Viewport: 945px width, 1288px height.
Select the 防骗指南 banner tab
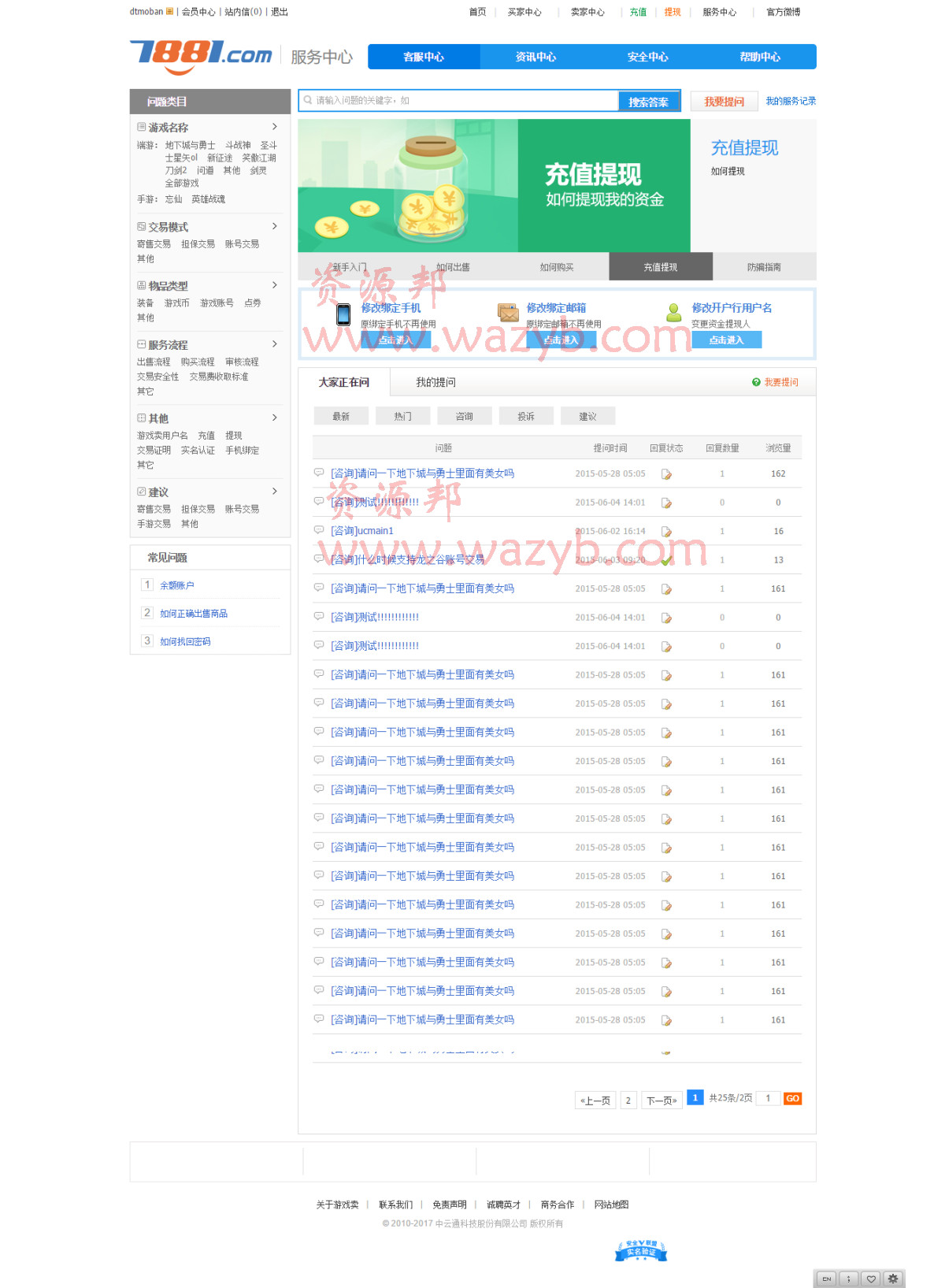click(x=764, y=267)
